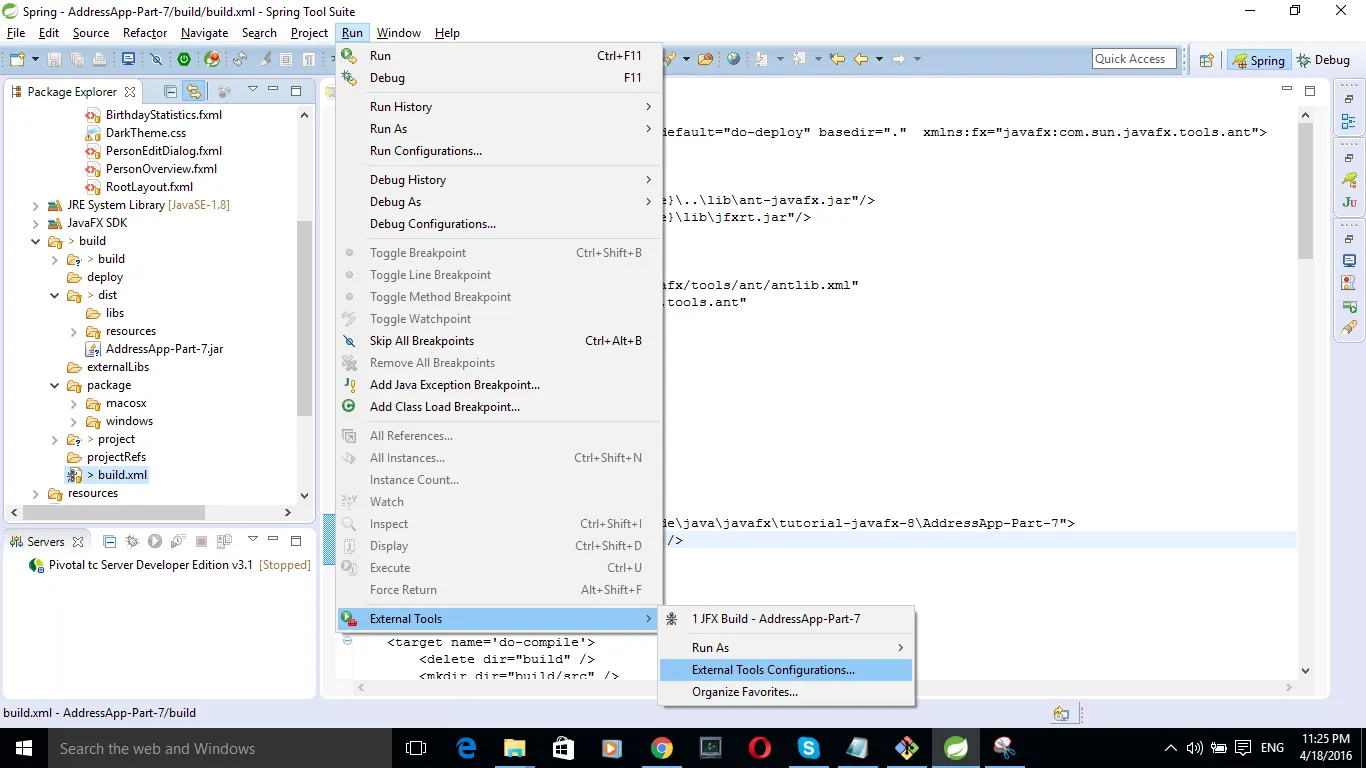This screenshot has width=1366, height=768.
Task: Click Windows Start button on taskbar
Action: coord(23,748)
